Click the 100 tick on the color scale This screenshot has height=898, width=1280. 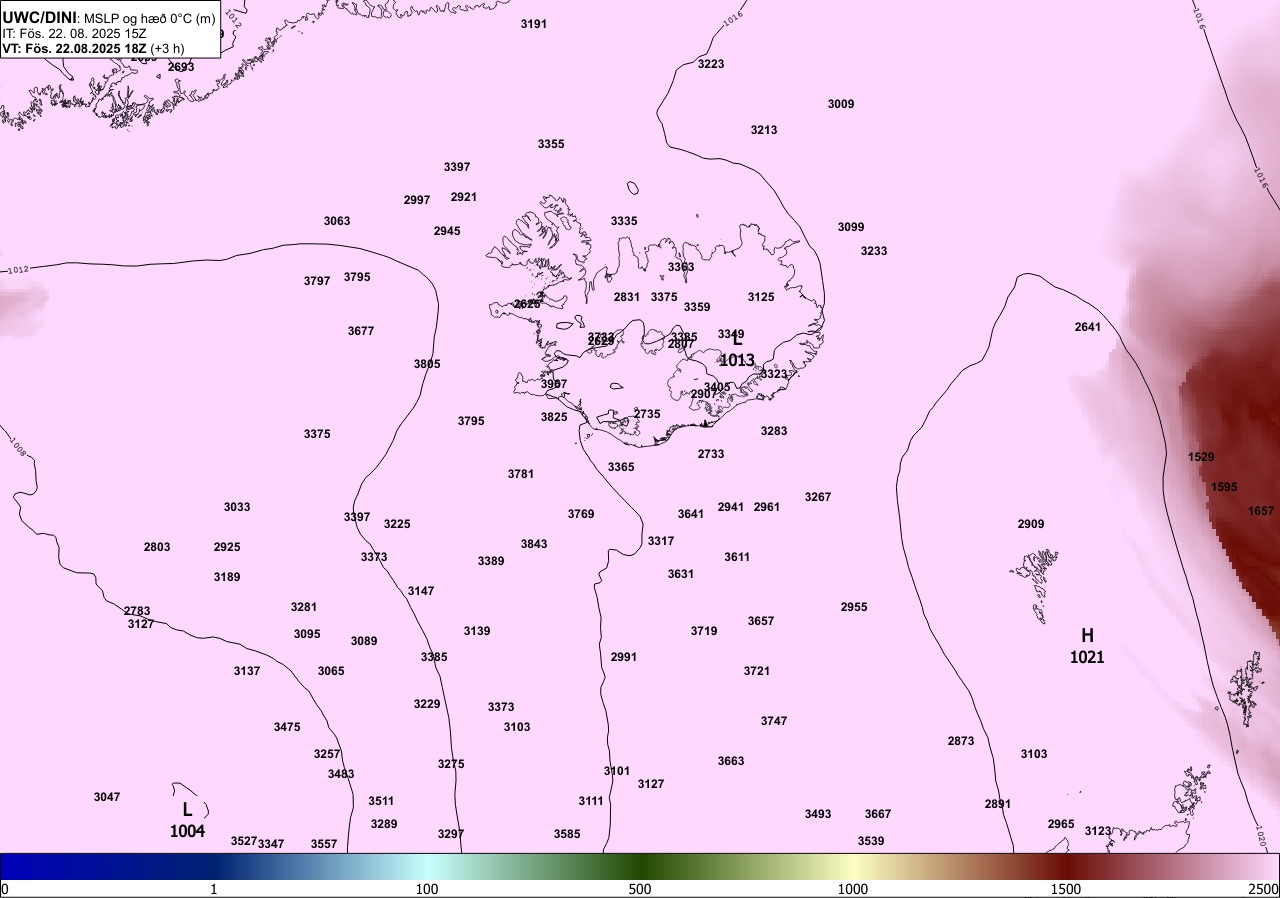click(x=427, y=890)
